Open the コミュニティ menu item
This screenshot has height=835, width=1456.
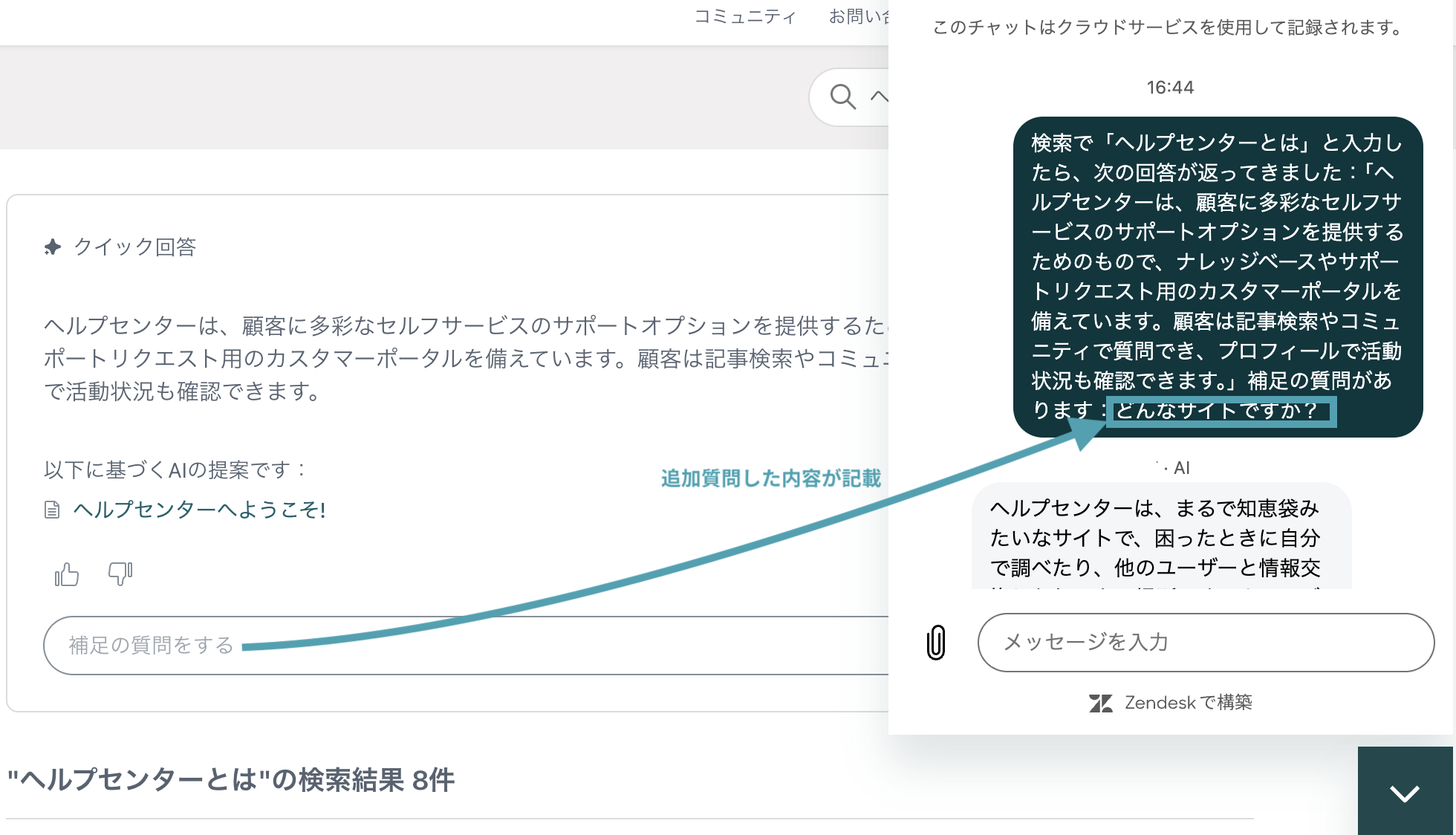(x=745, y=16)
